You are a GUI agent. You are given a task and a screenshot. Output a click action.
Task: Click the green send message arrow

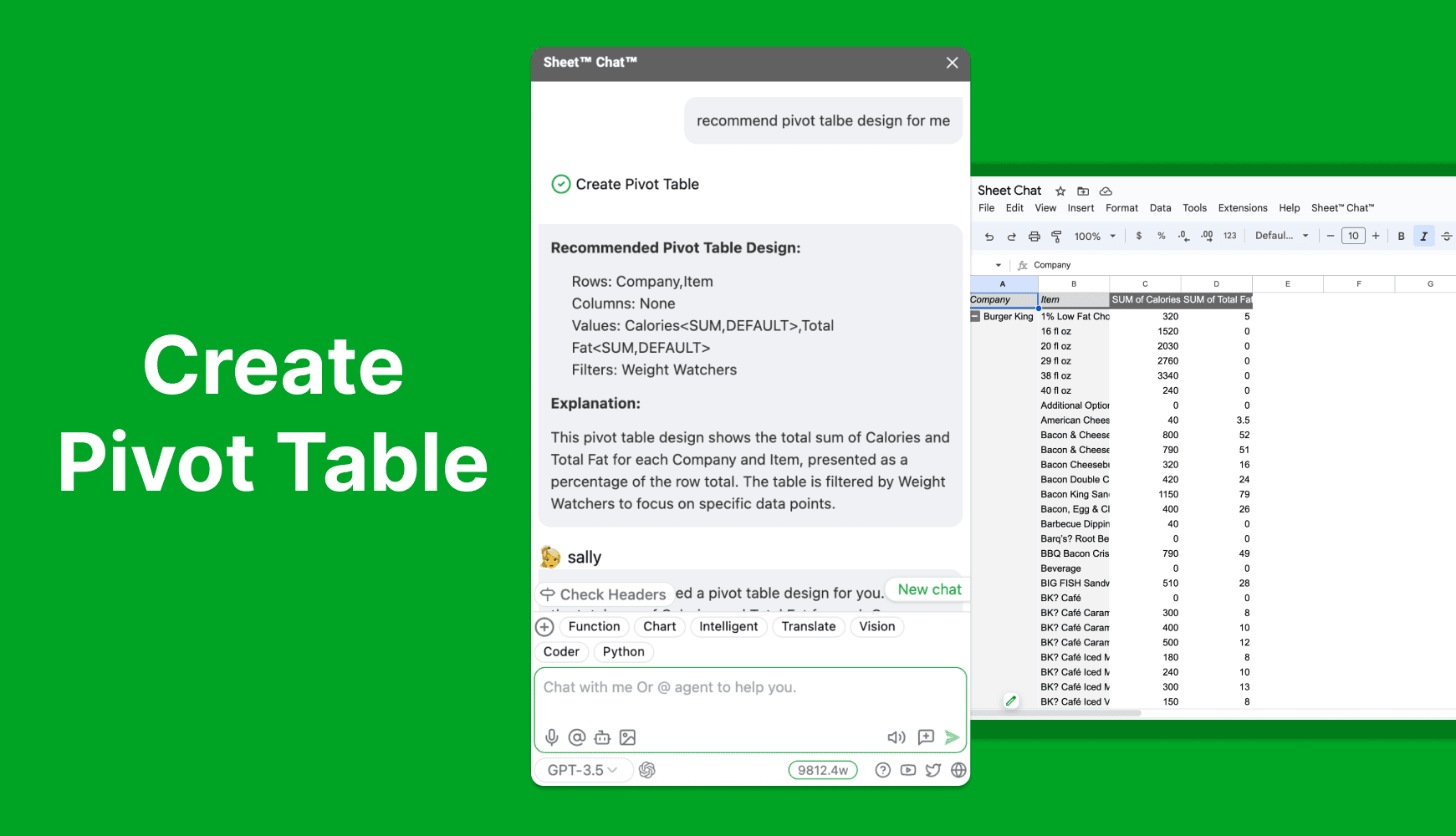(x=952, y=737)
